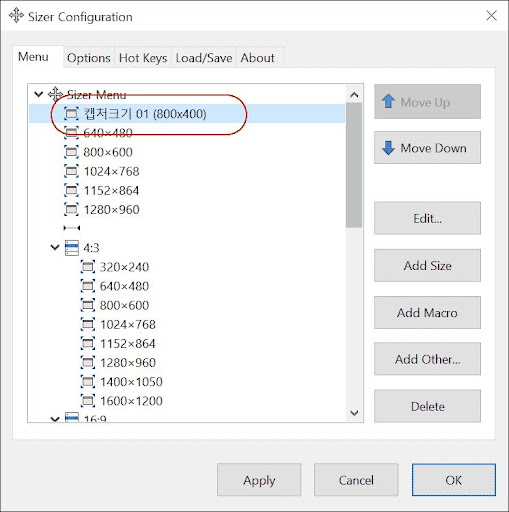The height and width of the screenshot is (512, 509).
Task: Click the Move Down button
Action: point(427,148)
